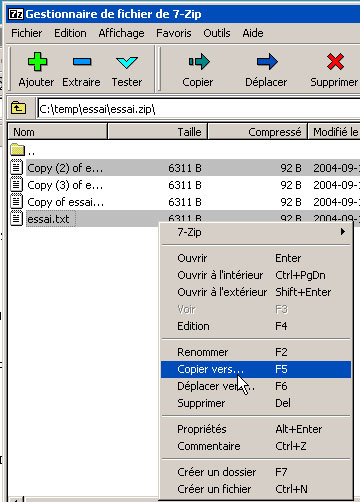Click the red X Supprimer icon
The width and height of the screenshot is (360, 502).
click(335, 62)
